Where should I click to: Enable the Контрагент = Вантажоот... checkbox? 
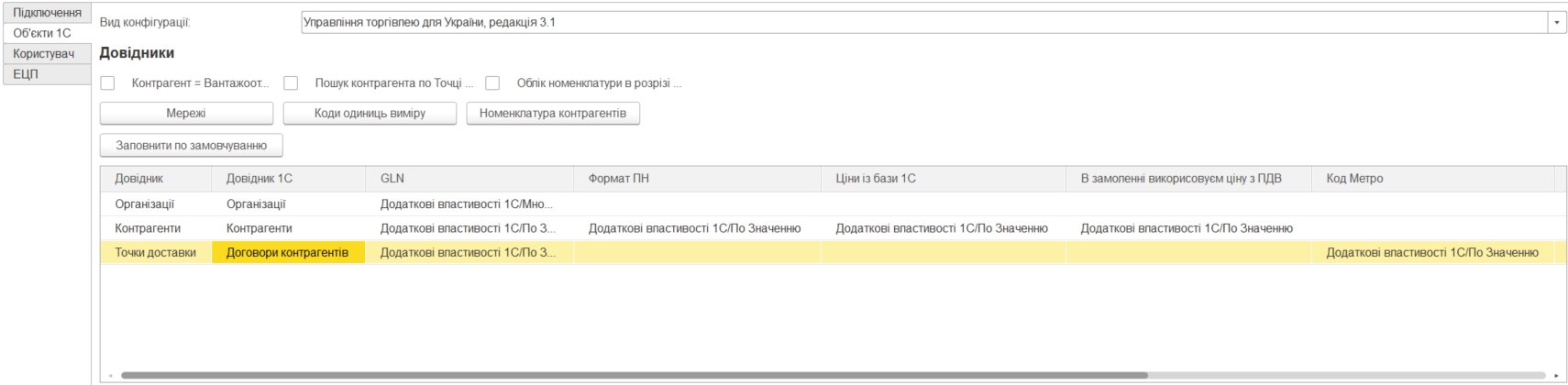(108, 83)
